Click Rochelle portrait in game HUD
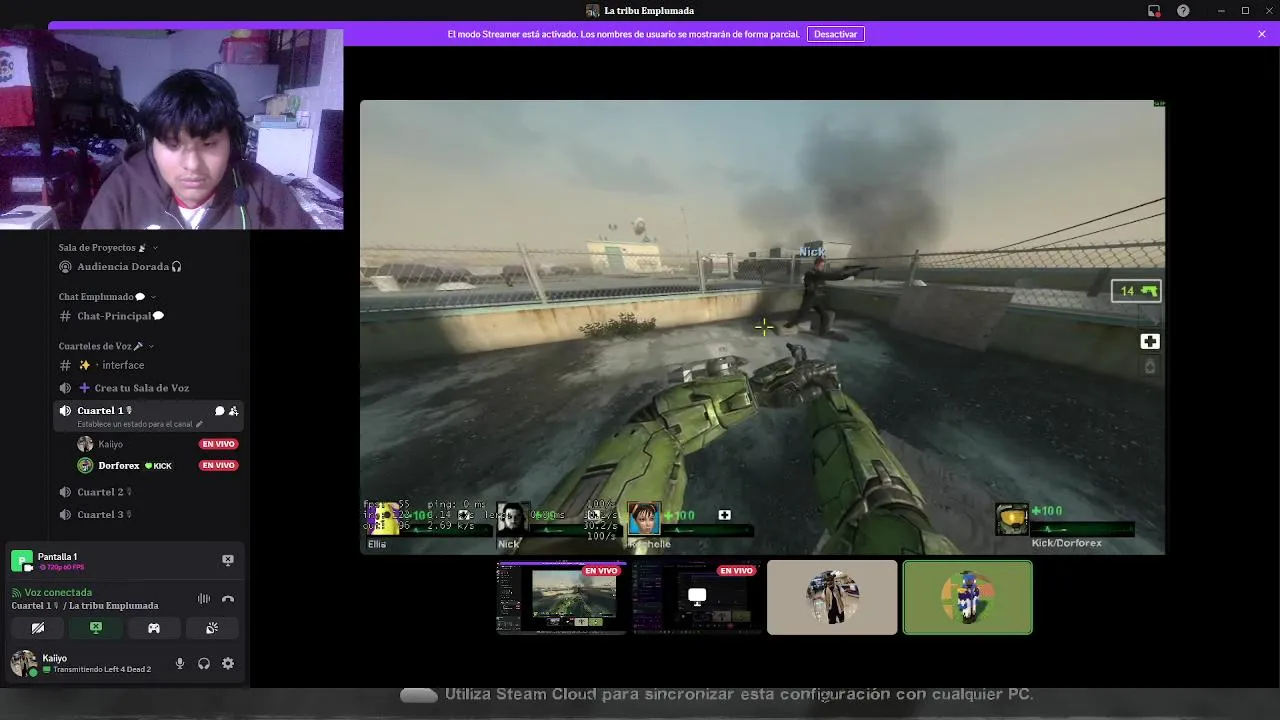The image size is (1280, 720). pos(644,519)
